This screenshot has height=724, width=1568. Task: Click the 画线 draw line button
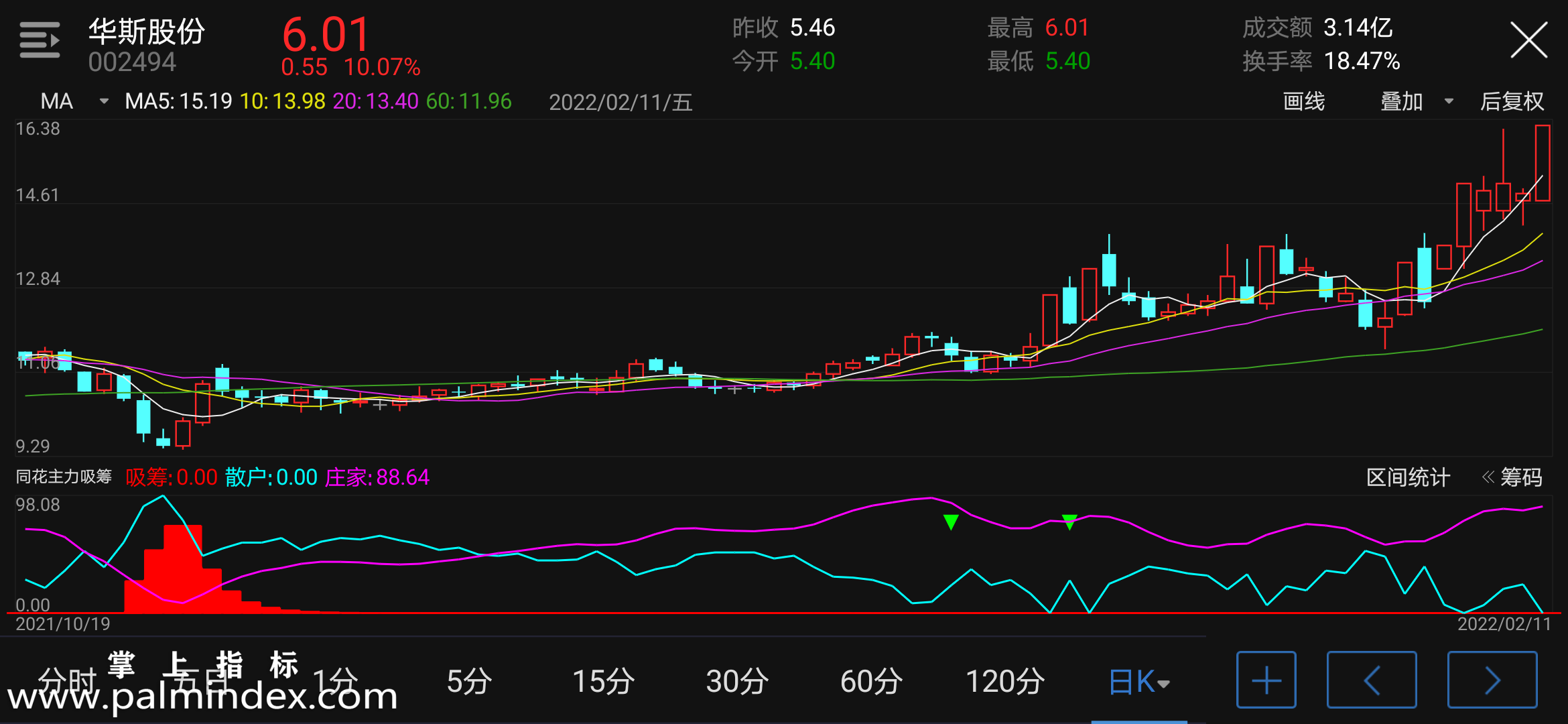[x=1304, y=101]
